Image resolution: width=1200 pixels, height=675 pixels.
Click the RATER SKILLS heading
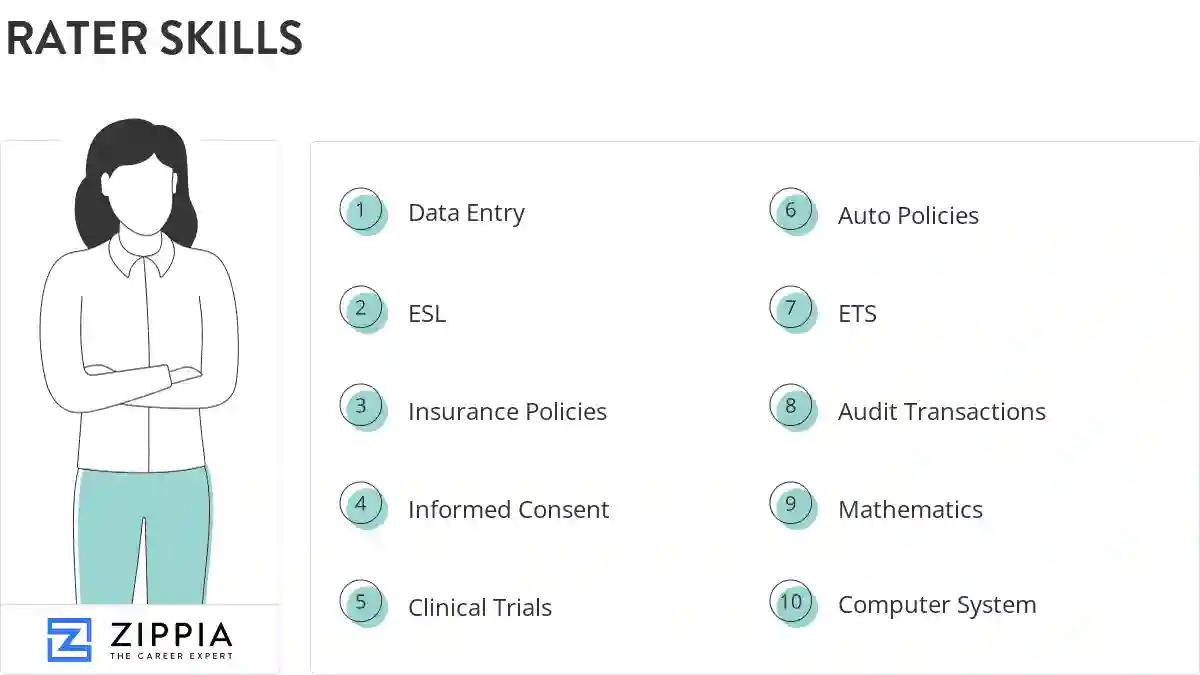point(154,39)
